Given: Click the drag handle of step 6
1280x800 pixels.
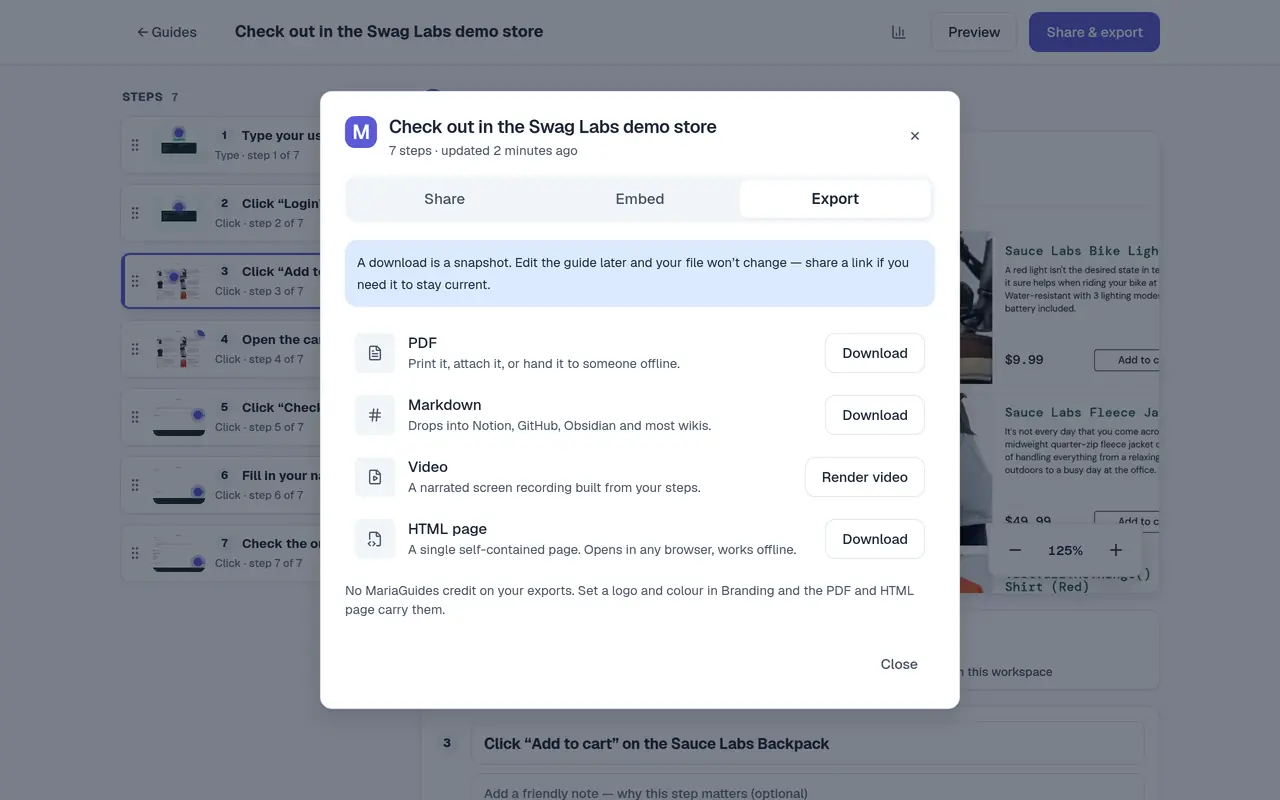Looking at the screenshot, I should coord(135,485).
